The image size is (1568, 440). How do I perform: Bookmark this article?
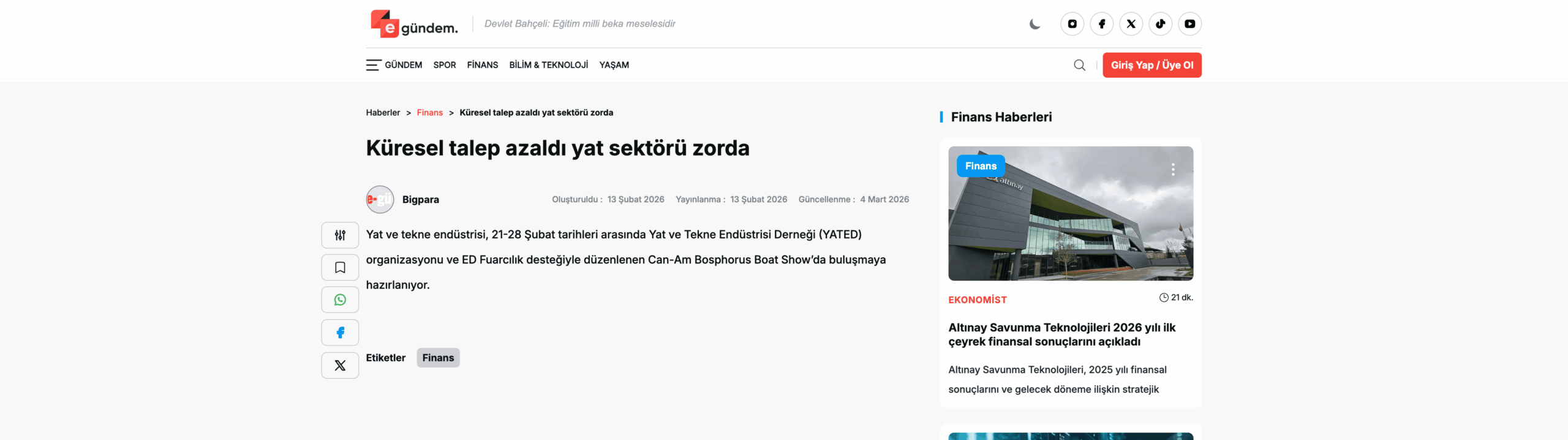point(340,268)
